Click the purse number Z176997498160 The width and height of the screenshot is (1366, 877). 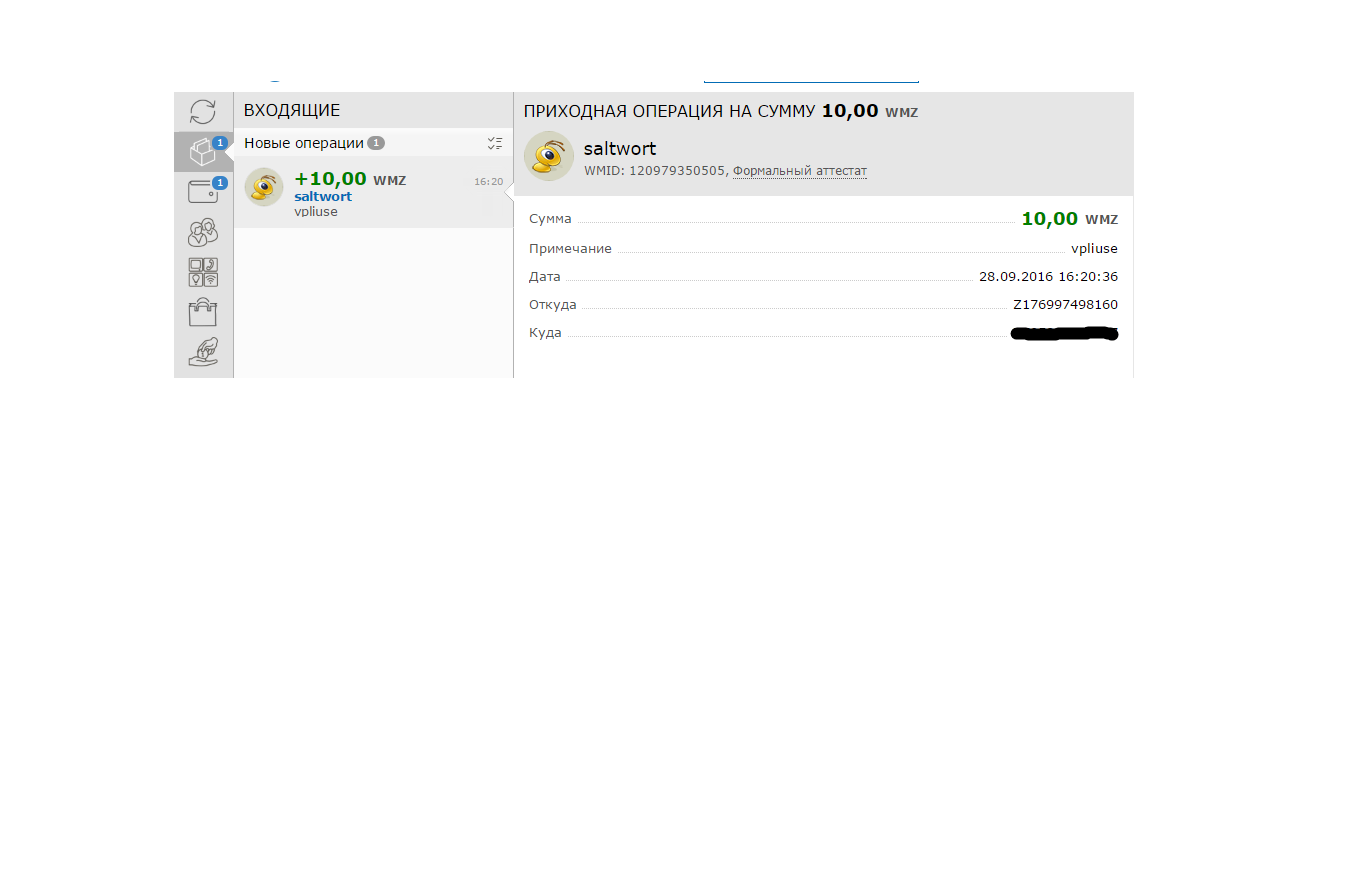1065,305
